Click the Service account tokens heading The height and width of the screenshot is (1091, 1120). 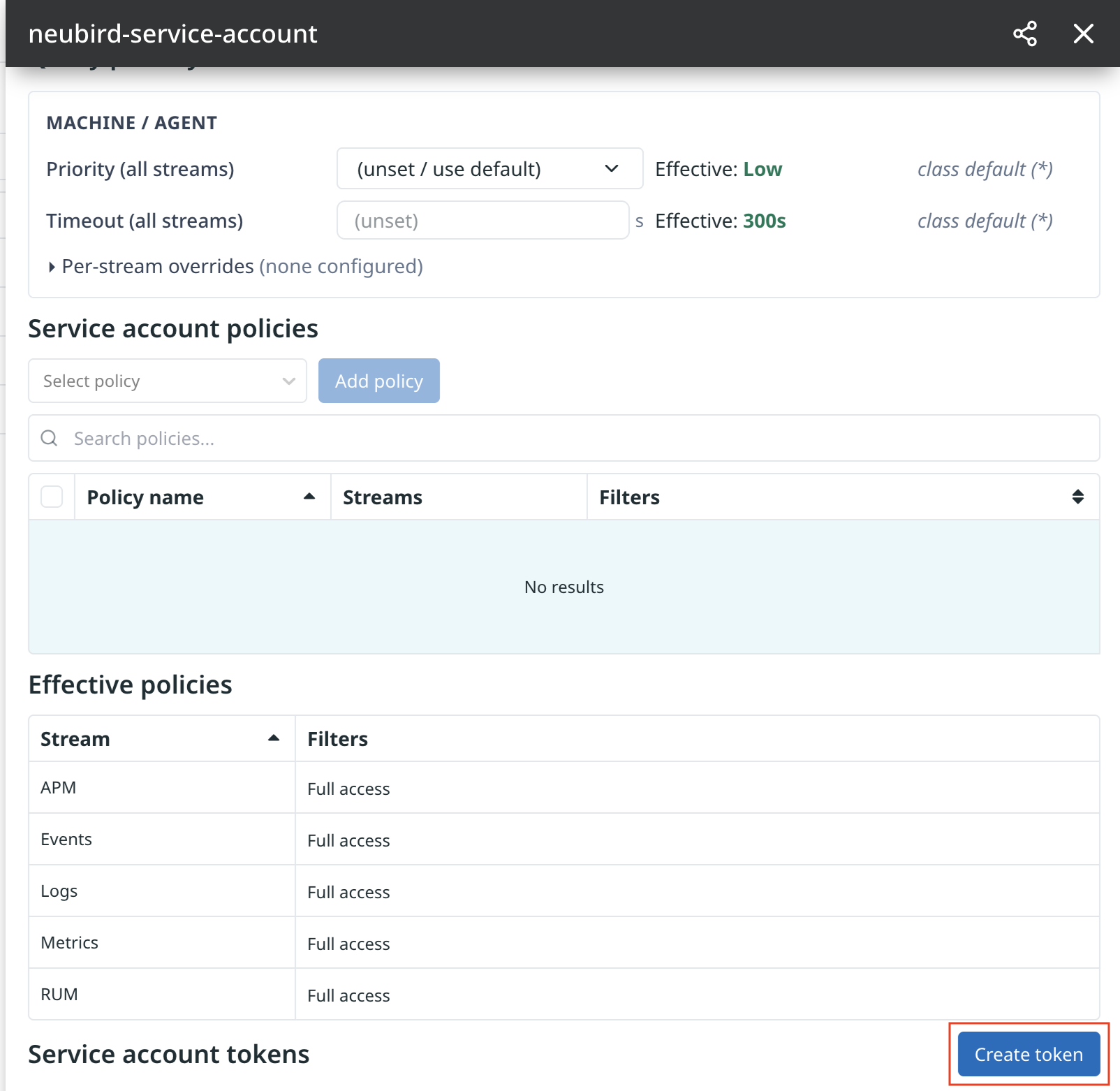(x=169, y=1054)
